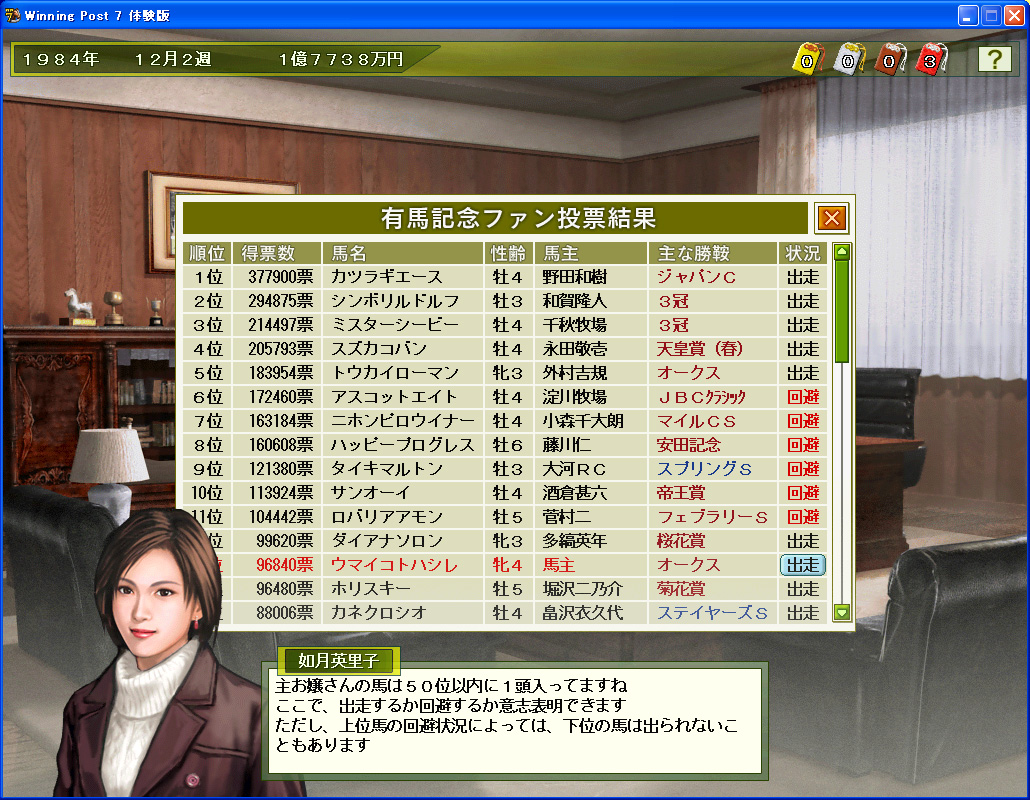Close the 有馬記念ファン投票結果 dialog with the orange X
Viewport: 1030px width, 800px height.
tap(832, 218)
